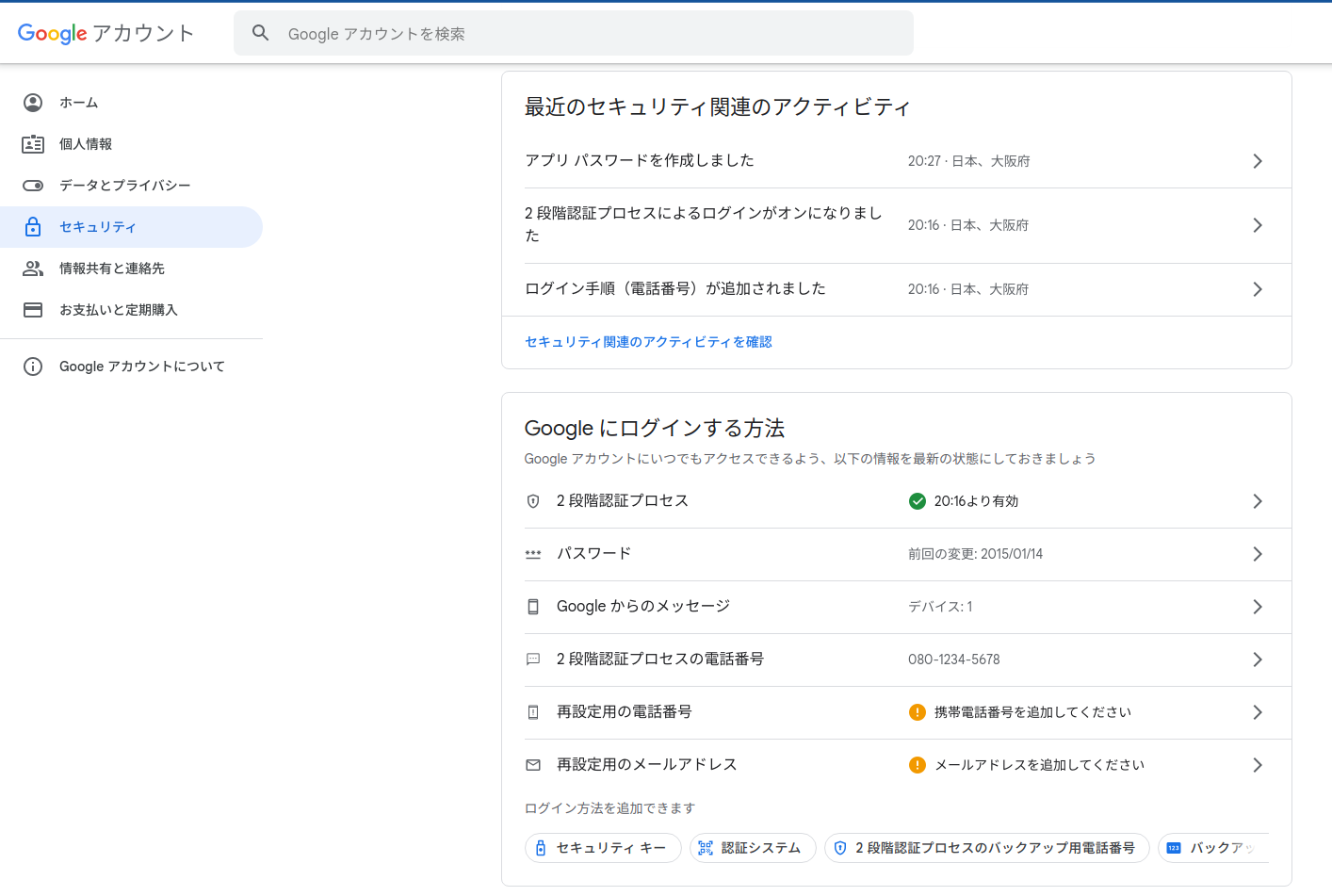1332x896 pixels.
Task: Select お支払いと定期購入 in the sidebar
Action: (118, 310)
